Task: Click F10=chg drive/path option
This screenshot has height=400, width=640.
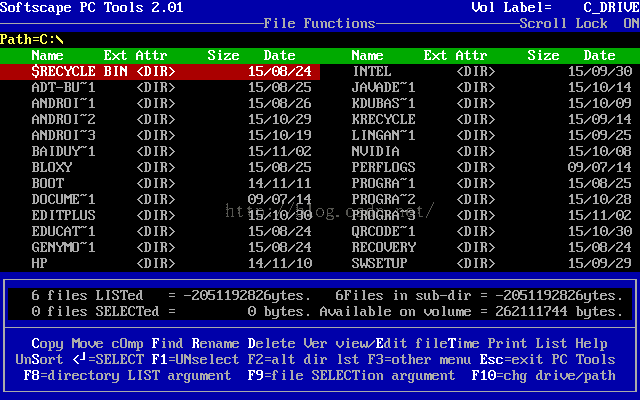Action: [543, 376]
